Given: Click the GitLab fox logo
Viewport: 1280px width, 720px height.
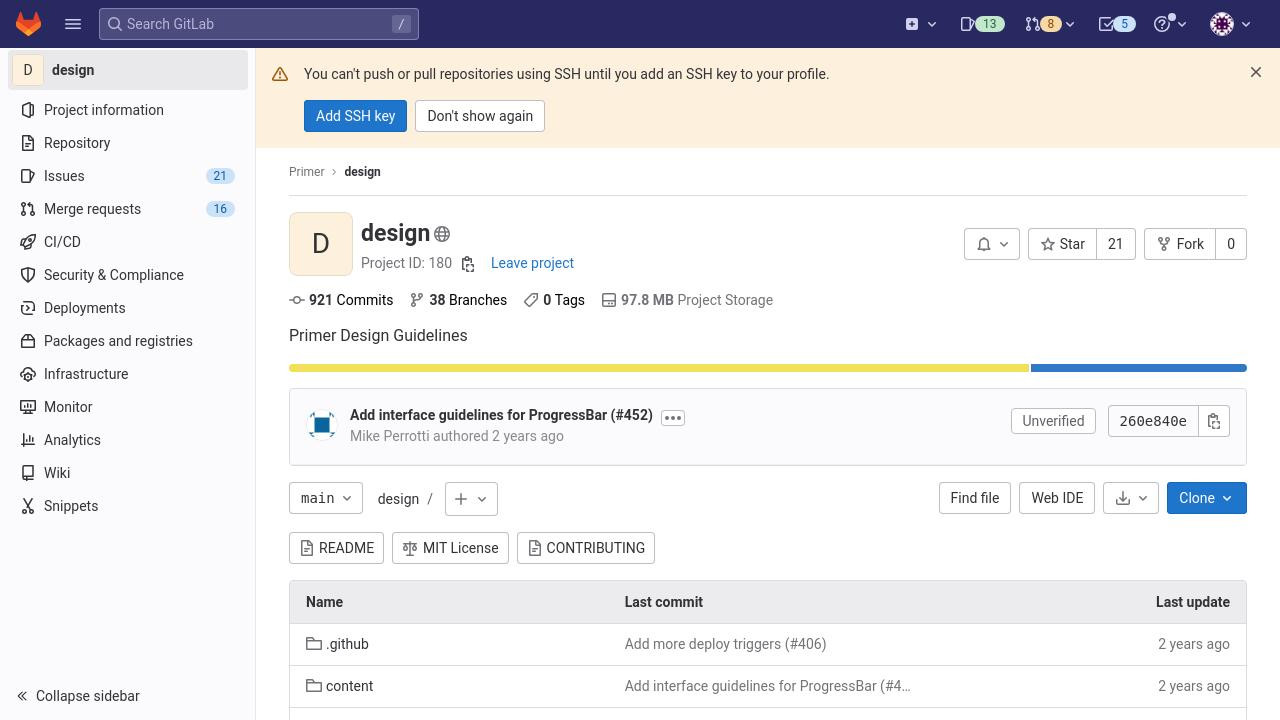Looking at the screenshot, I should tap(28, 24).
